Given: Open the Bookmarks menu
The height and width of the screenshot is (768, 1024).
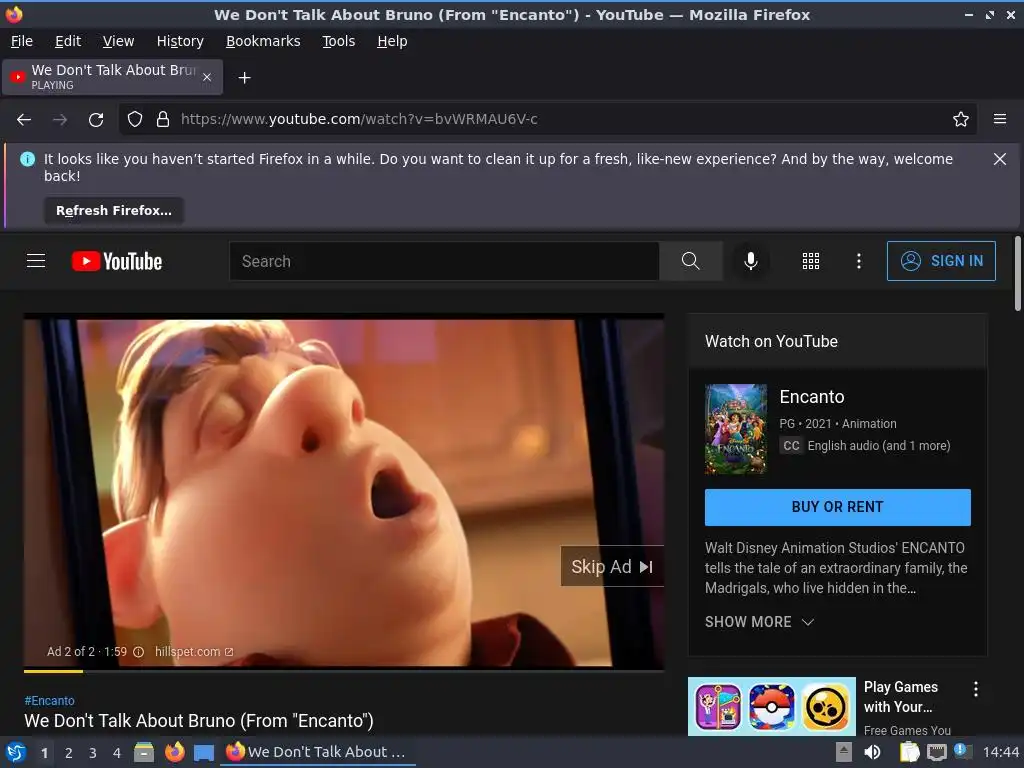Looking at the screenshot, I should click(263, 41).
